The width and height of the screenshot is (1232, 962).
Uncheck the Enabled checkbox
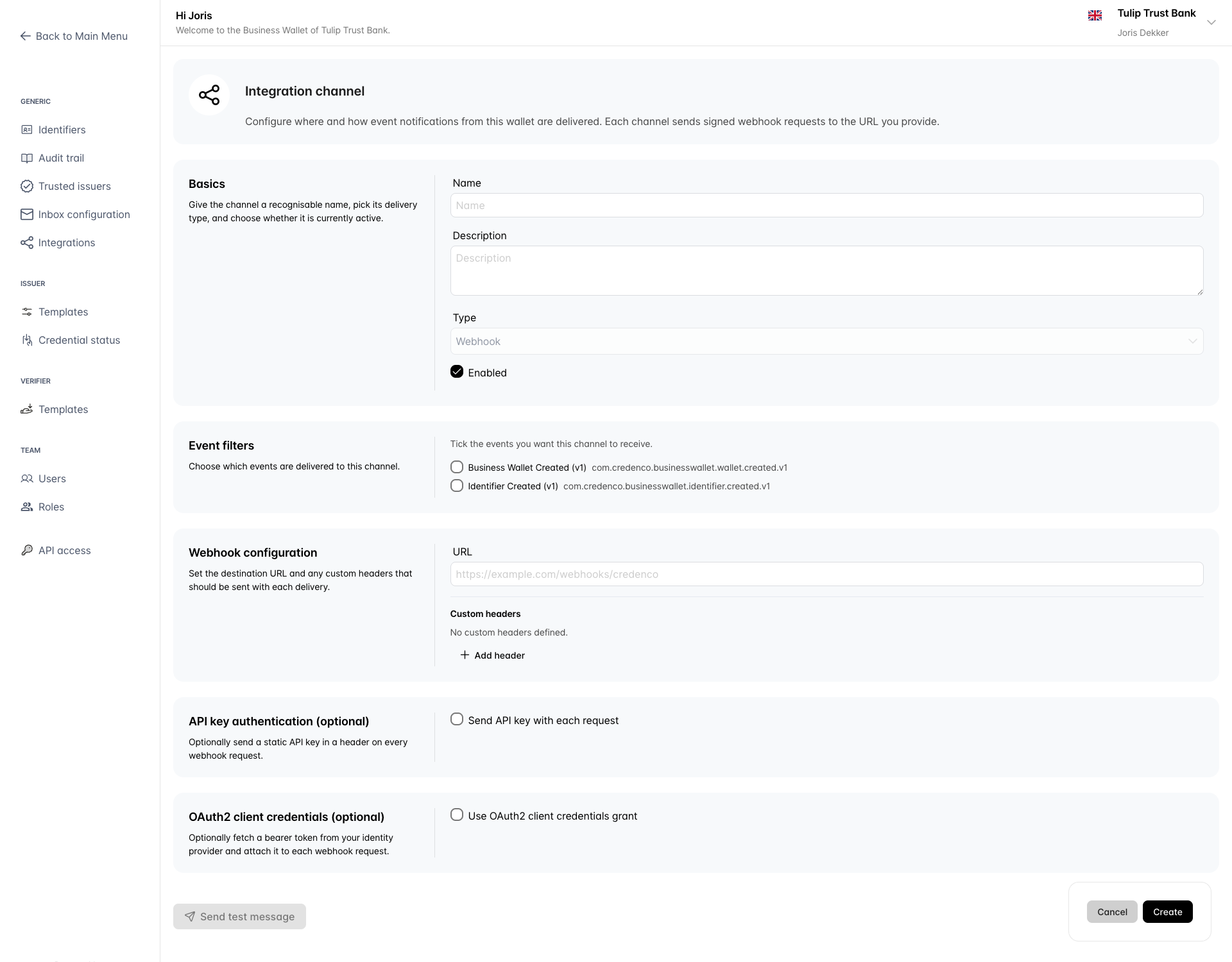(457, 372)
